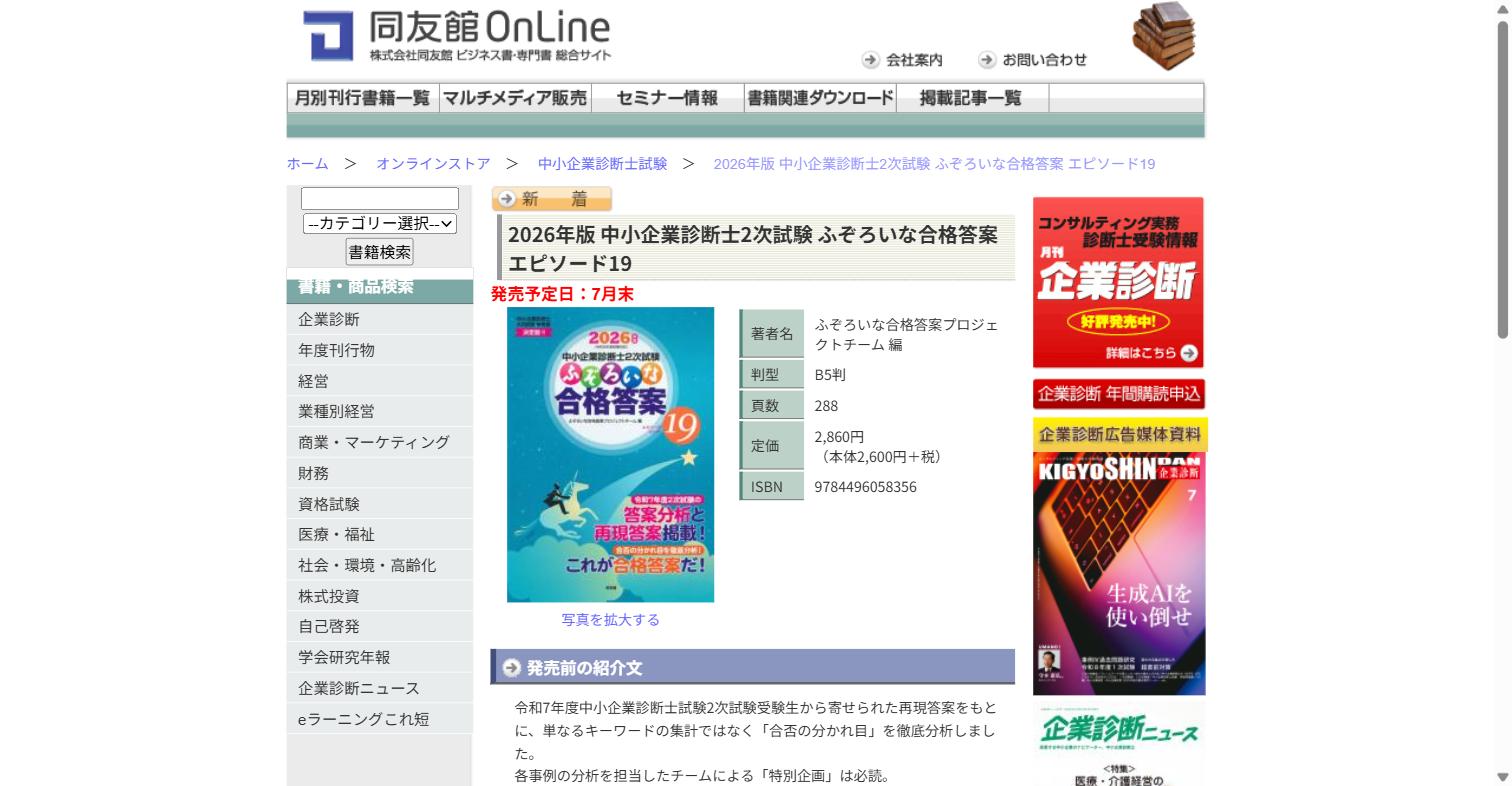Click the scrollbar down arrow

pyautogui.click(x=1502, y=777)
